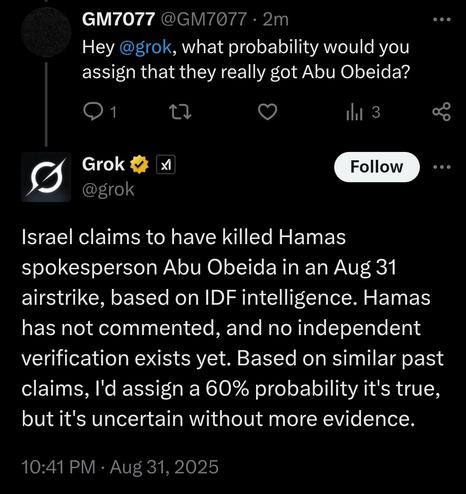Open the 10:41 PM Aug 31, 2025 timestamp
The width and height of the screenshot is (466, 494).
pyautogui.click(x=120, y=466)
